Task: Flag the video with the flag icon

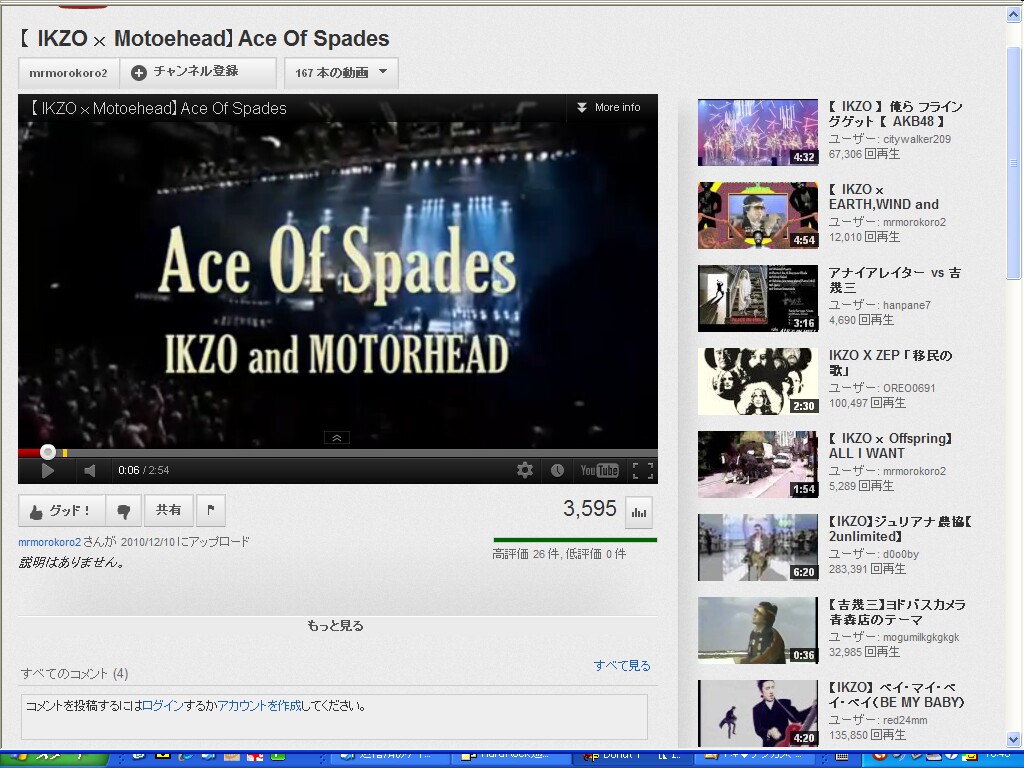Action: [x=210, y=511]
